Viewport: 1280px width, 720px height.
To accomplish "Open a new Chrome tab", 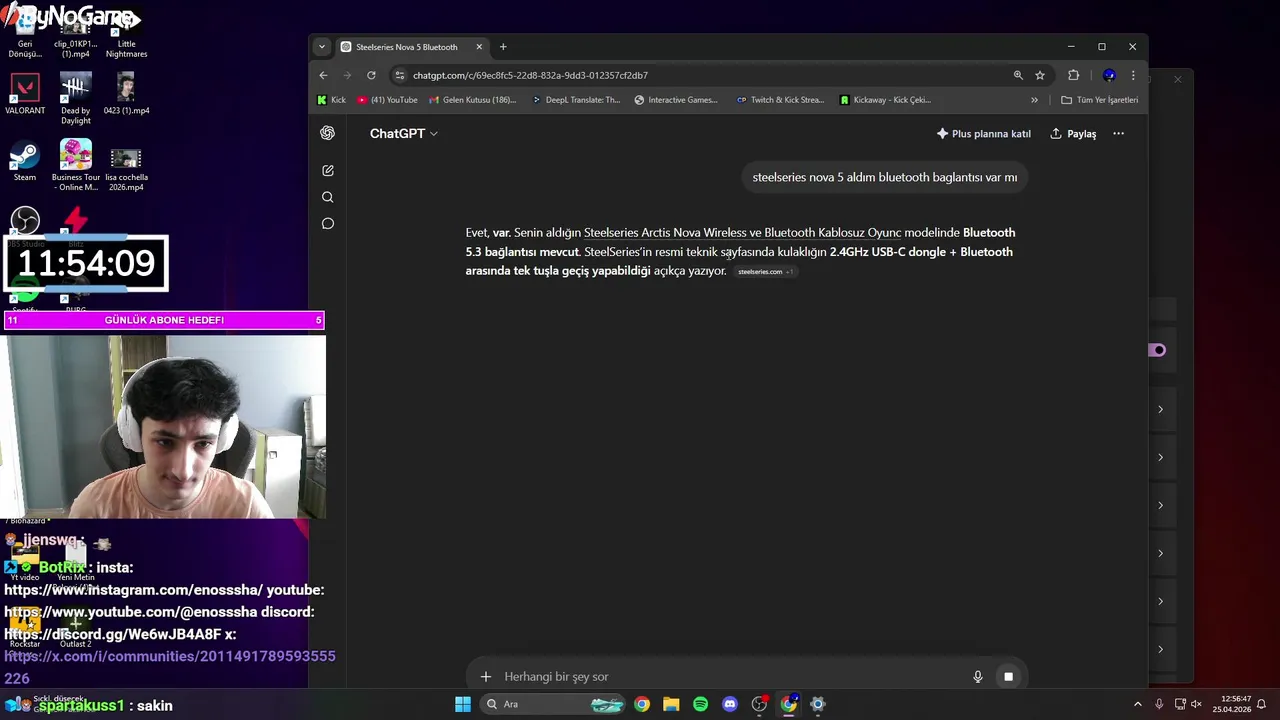I will click(503, 47).
